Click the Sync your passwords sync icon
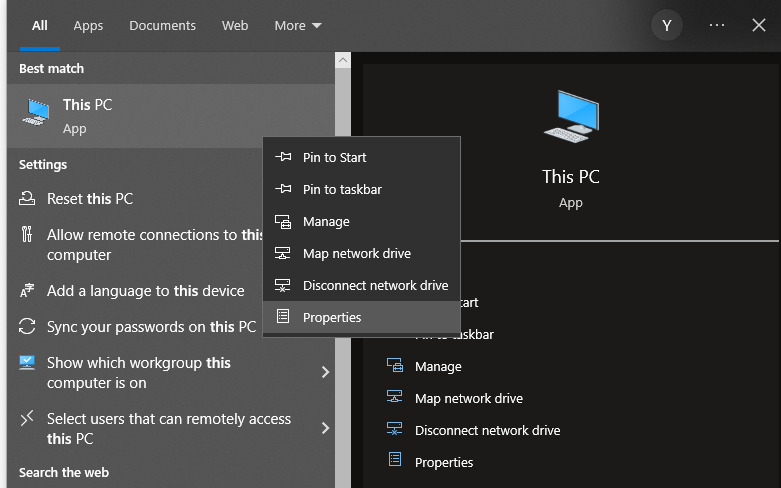Image resolution: width=781 pixels, height=488 pixels. 27,327
